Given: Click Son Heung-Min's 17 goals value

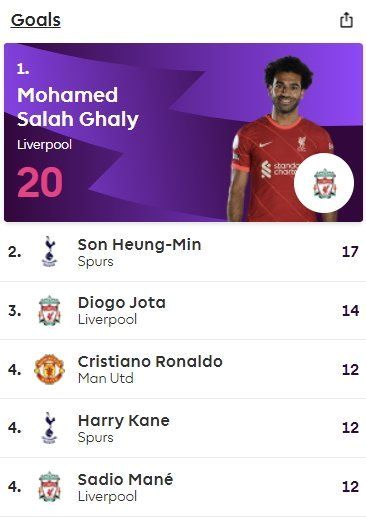Looking at the screenshot, I should [x=350, y=252].
